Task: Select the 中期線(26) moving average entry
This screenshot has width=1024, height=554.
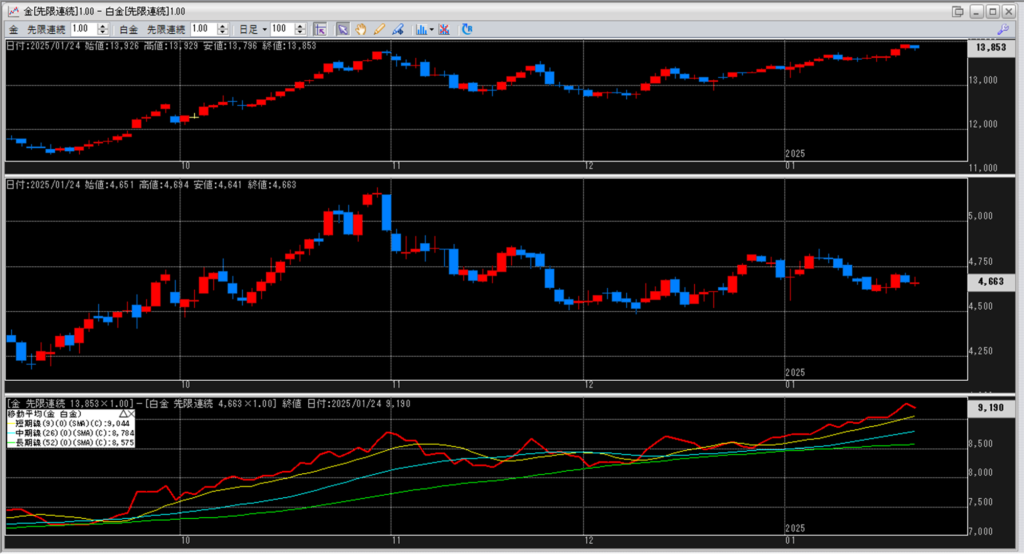Action: coord(71,432)
